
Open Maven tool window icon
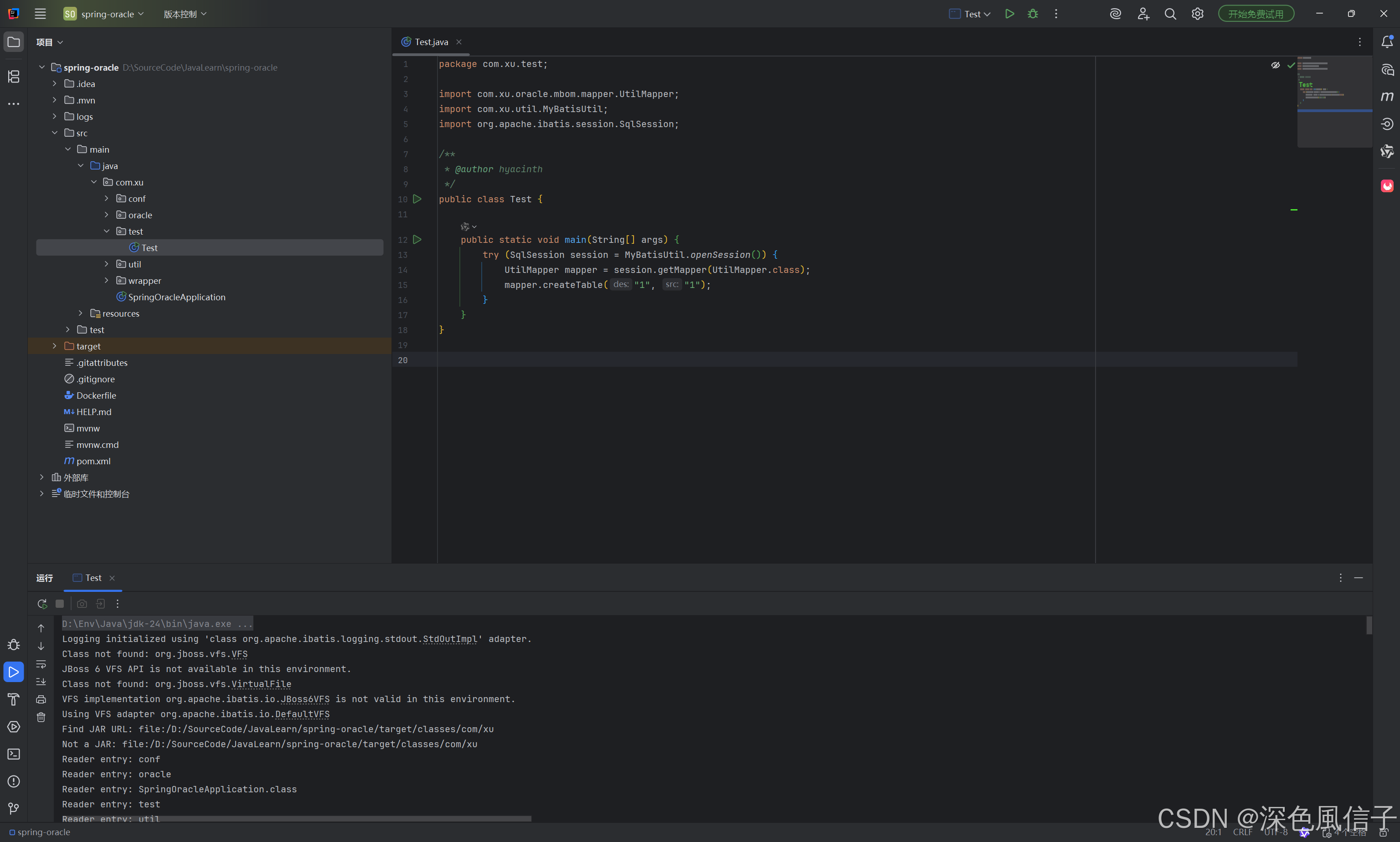click(1387, 97)
